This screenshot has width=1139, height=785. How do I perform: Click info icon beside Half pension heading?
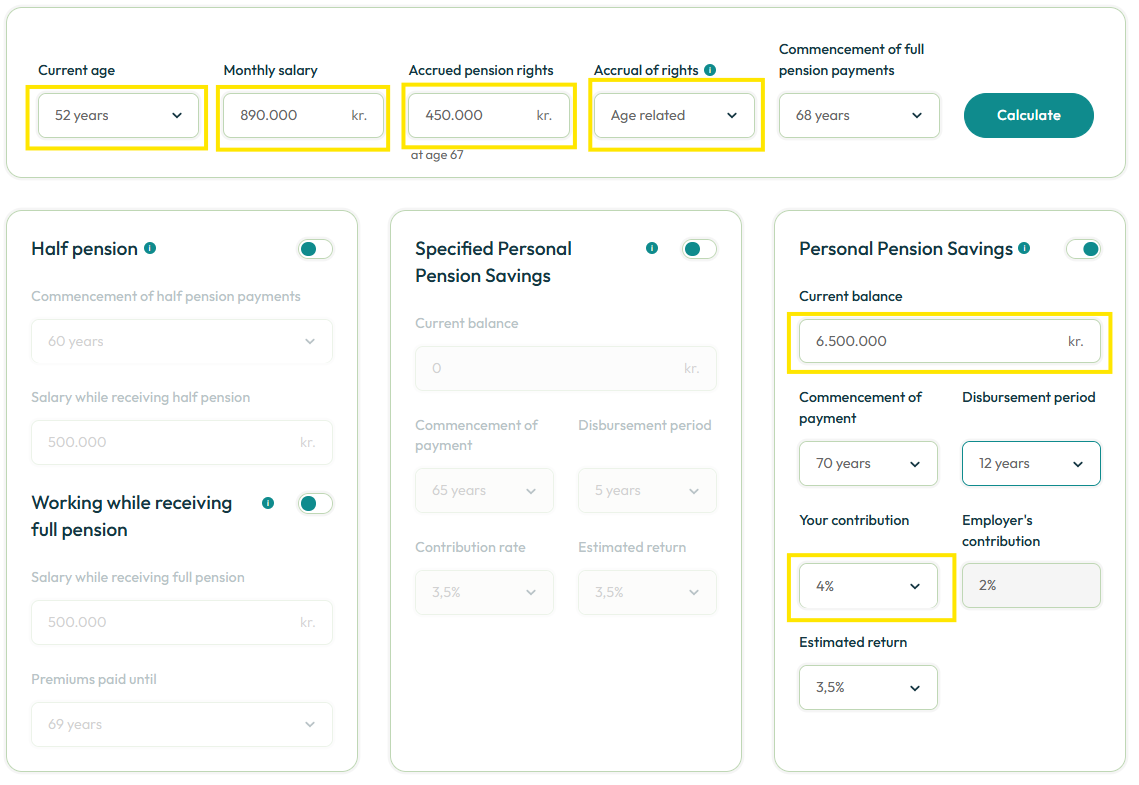150,248
